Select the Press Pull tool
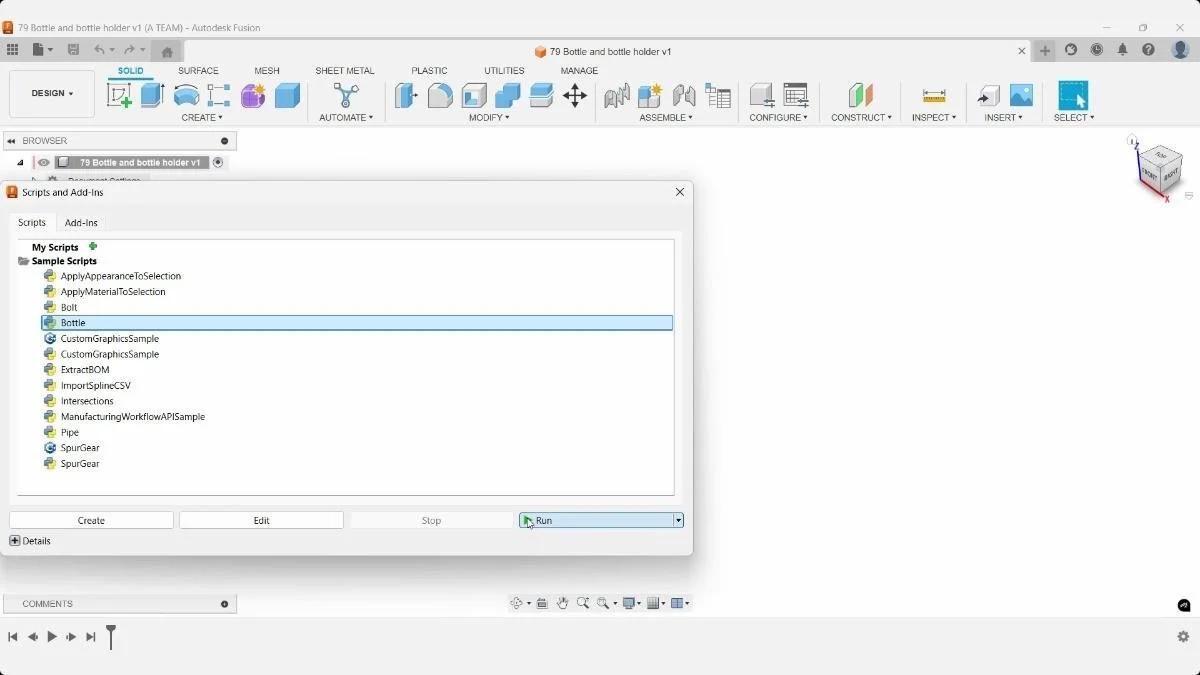 [406, 96]
